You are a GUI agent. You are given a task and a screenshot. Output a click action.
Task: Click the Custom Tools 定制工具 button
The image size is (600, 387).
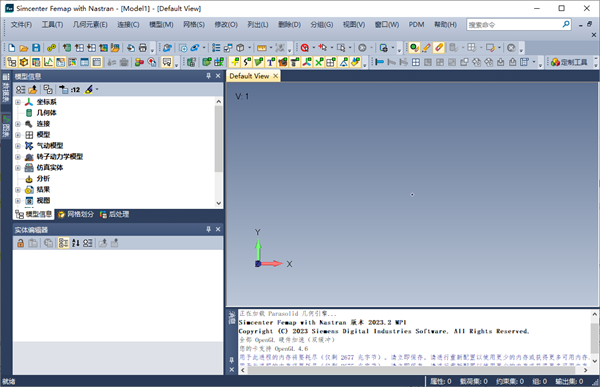click(569, 62)
